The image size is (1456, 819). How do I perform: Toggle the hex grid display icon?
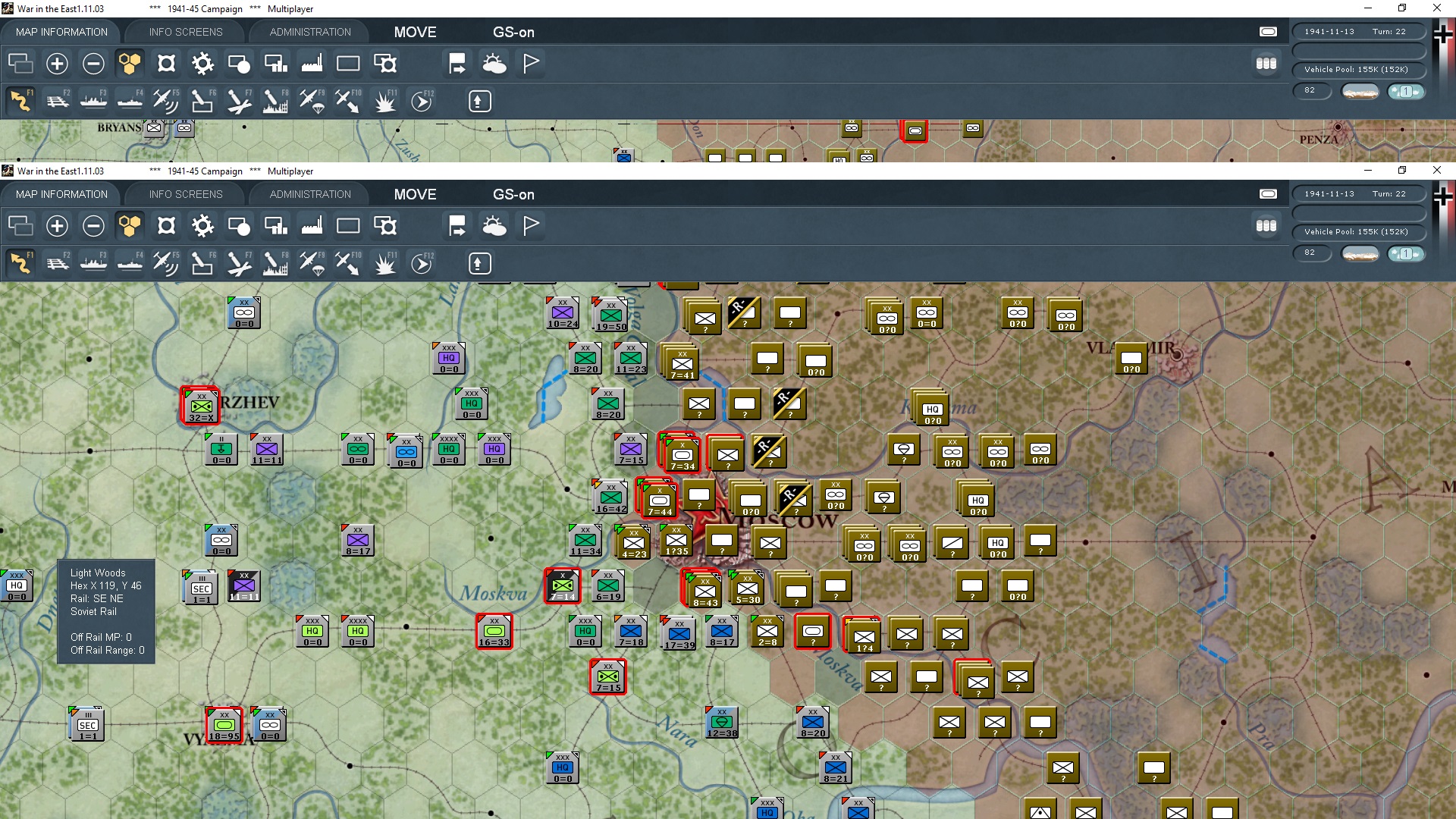pyautogui.click(x=130, y=225)
